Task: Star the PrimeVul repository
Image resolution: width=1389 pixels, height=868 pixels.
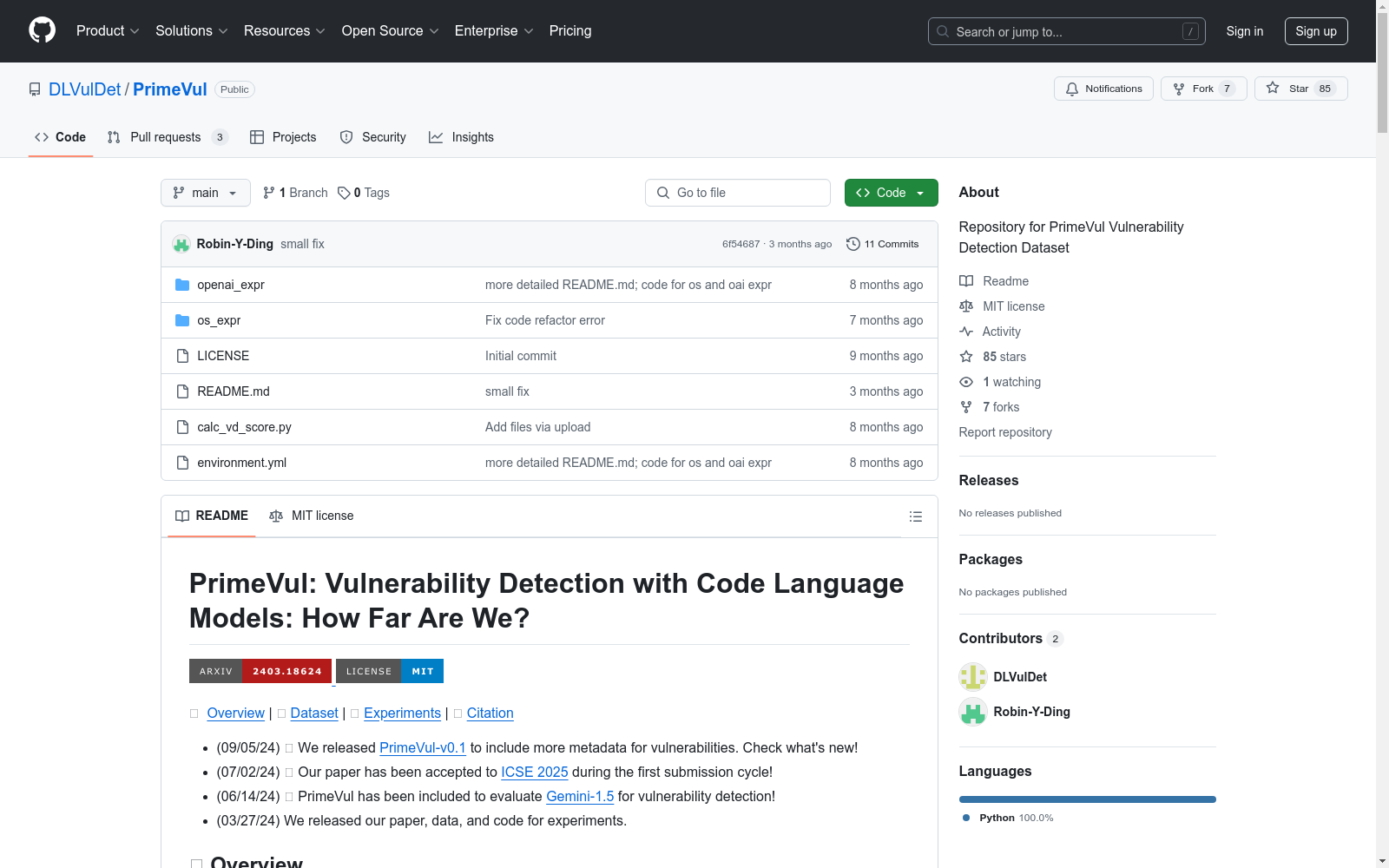Action: coord(1300,89)
